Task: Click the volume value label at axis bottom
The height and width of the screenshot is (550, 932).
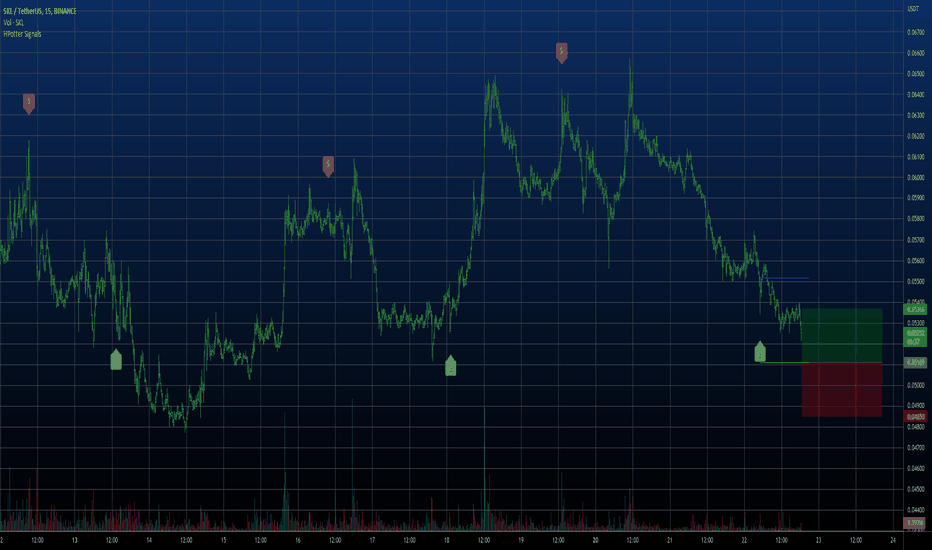Action: [915, 523]
